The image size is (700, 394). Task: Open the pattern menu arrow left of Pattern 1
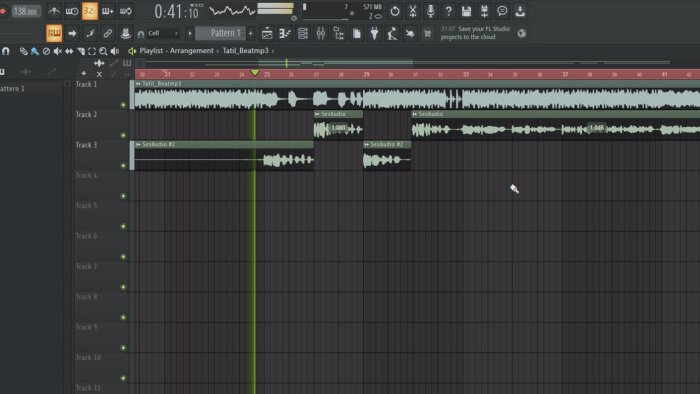[x=189, y=33]
